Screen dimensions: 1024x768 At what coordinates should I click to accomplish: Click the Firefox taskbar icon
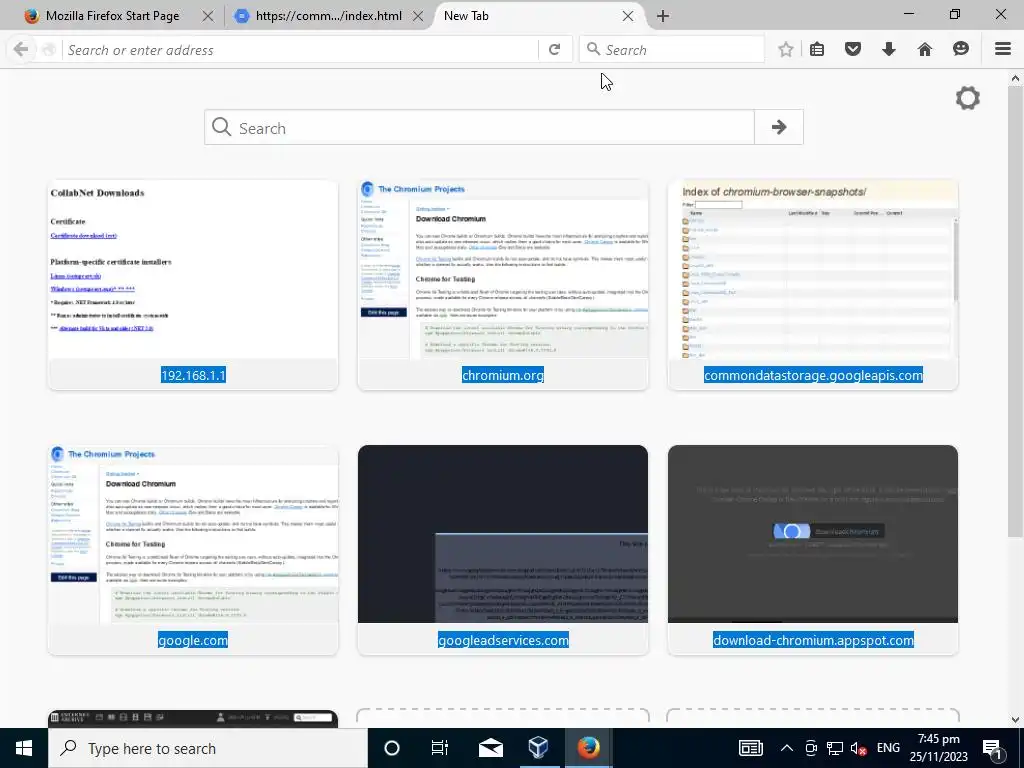588,748
